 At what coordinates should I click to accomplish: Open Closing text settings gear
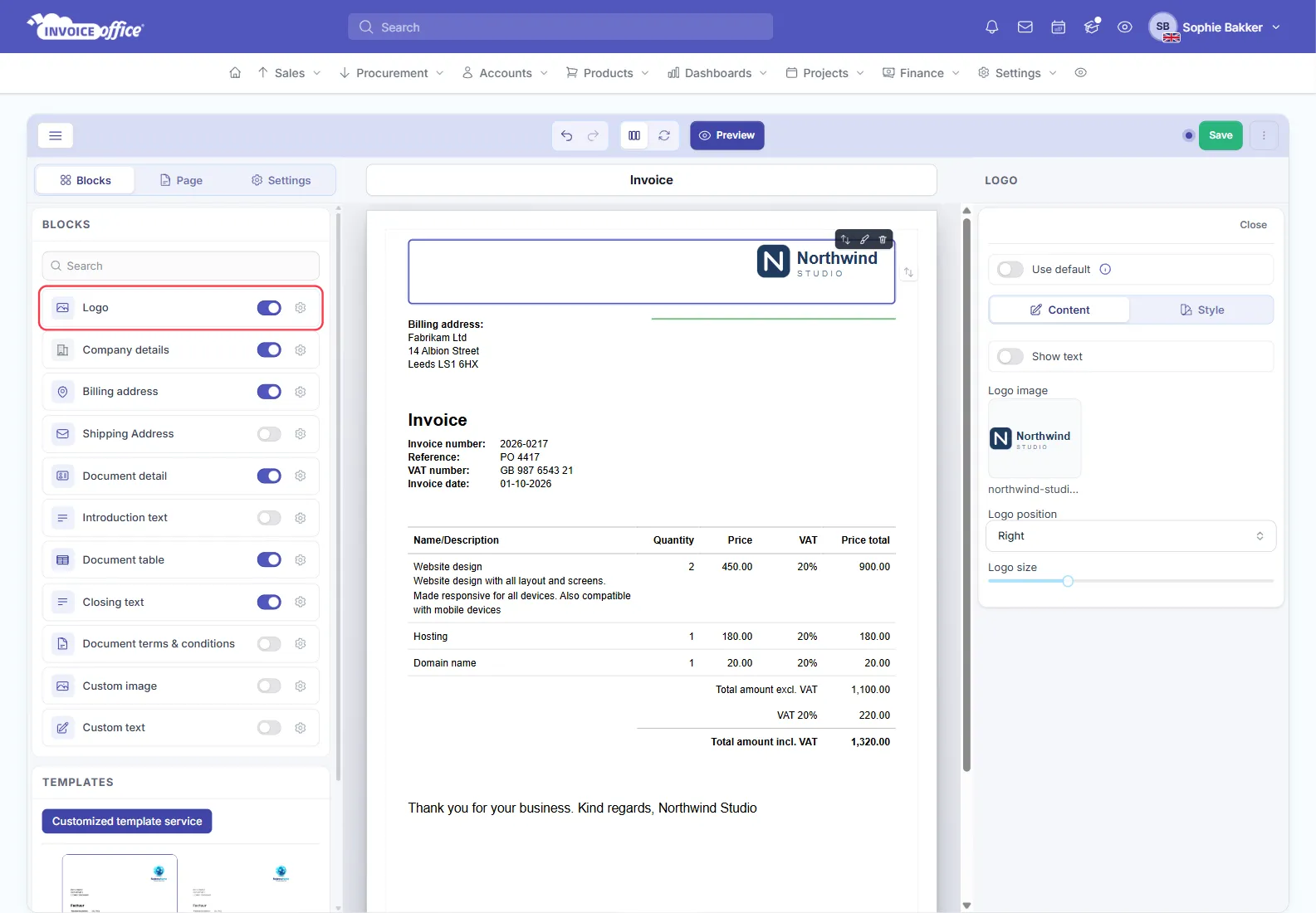point(301,602)
